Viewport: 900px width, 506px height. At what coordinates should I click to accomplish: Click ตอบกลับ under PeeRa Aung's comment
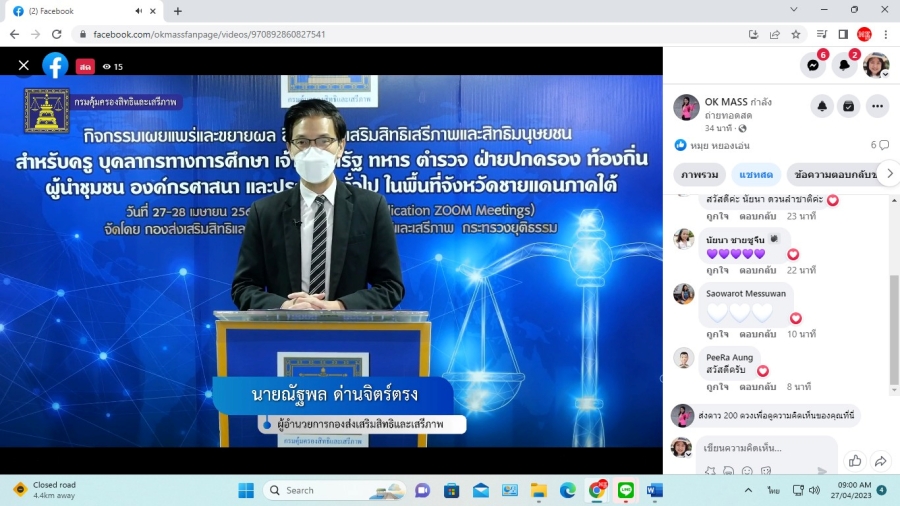pos(757,387)
